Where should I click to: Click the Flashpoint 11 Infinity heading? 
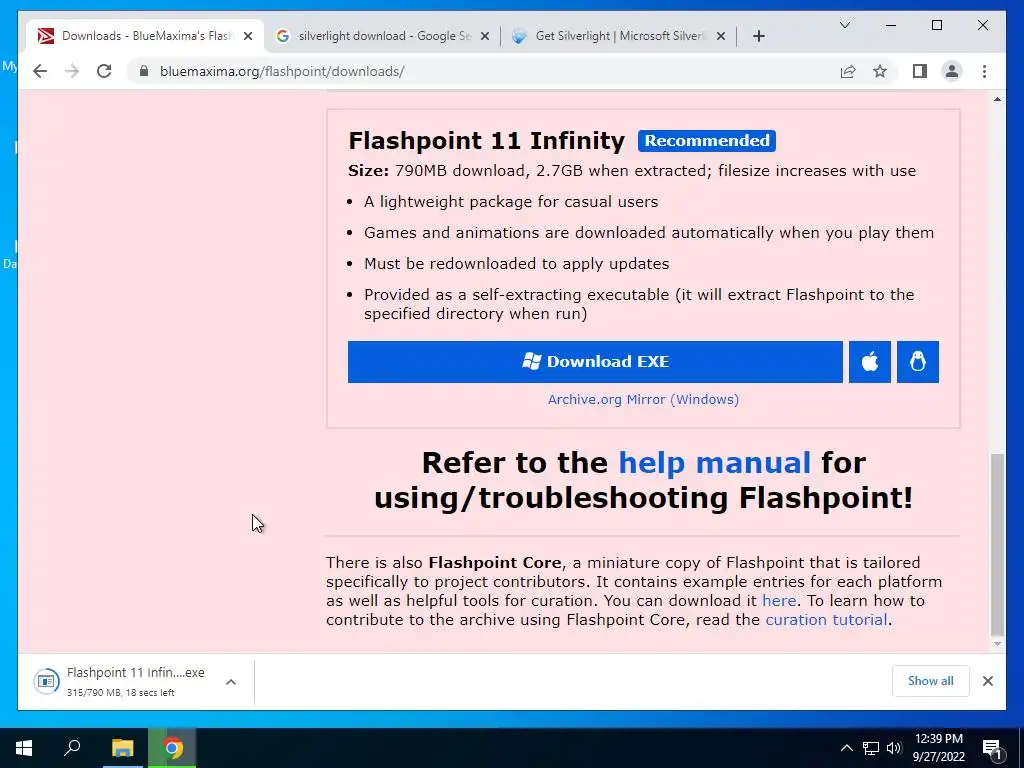487,140
